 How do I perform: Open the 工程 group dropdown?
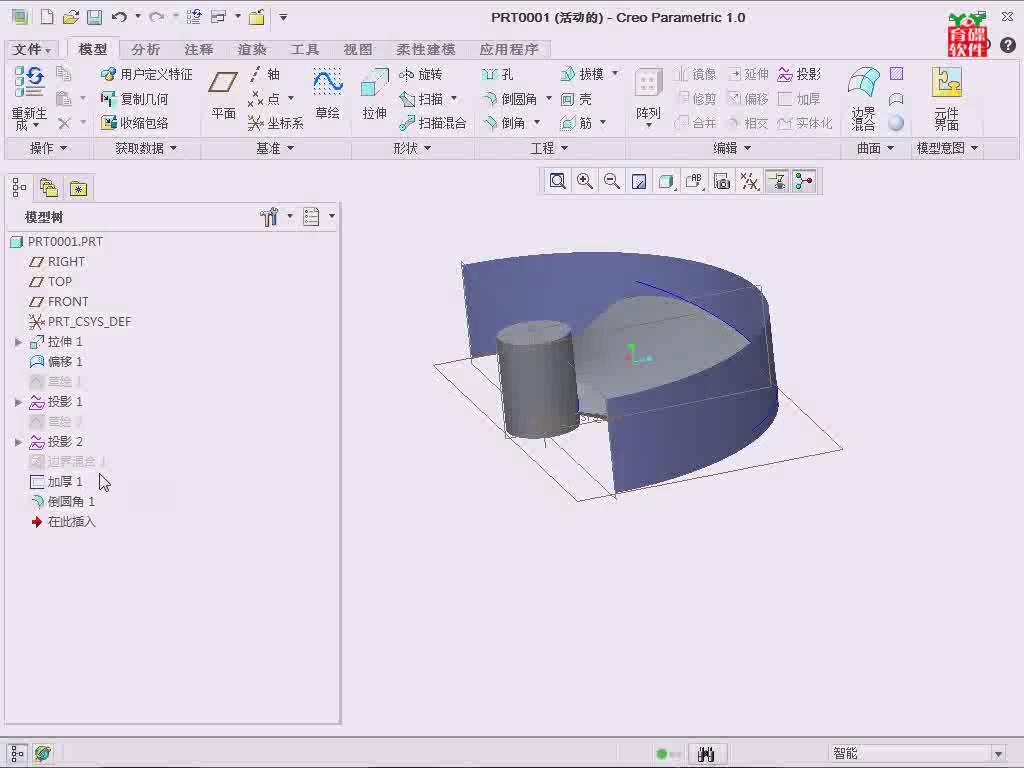click(549, 148)
